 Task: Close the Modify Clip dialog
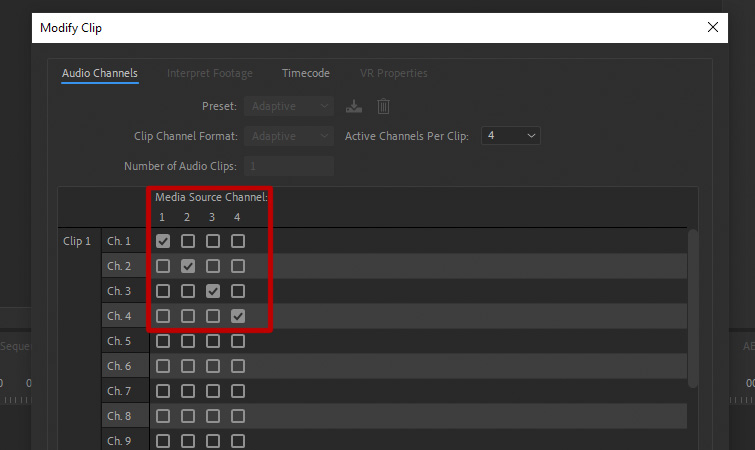point(713,27)
